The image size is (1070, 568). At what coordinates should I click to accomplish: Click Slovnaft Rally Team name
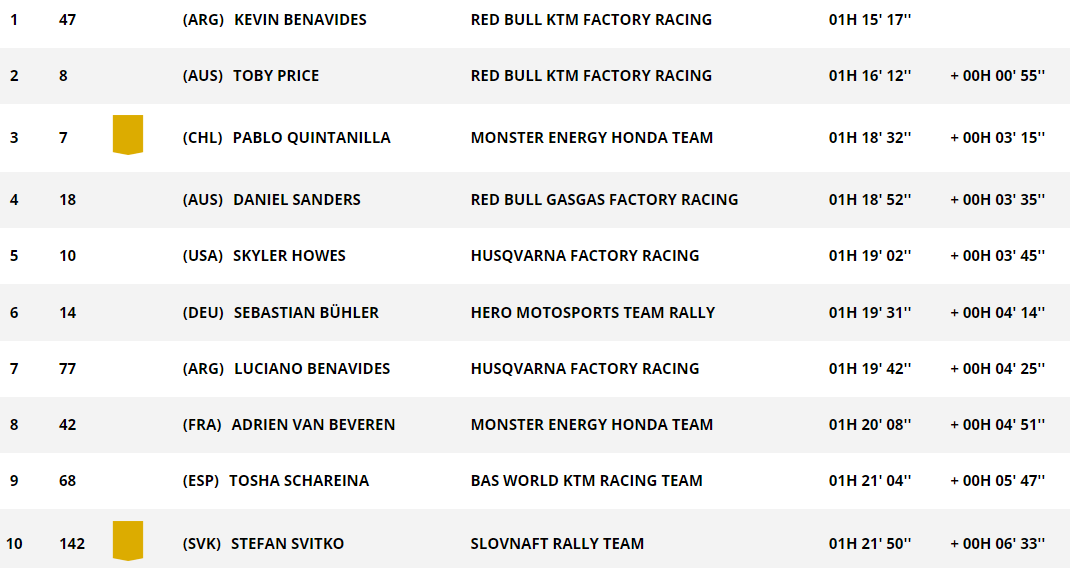point(557,544)
